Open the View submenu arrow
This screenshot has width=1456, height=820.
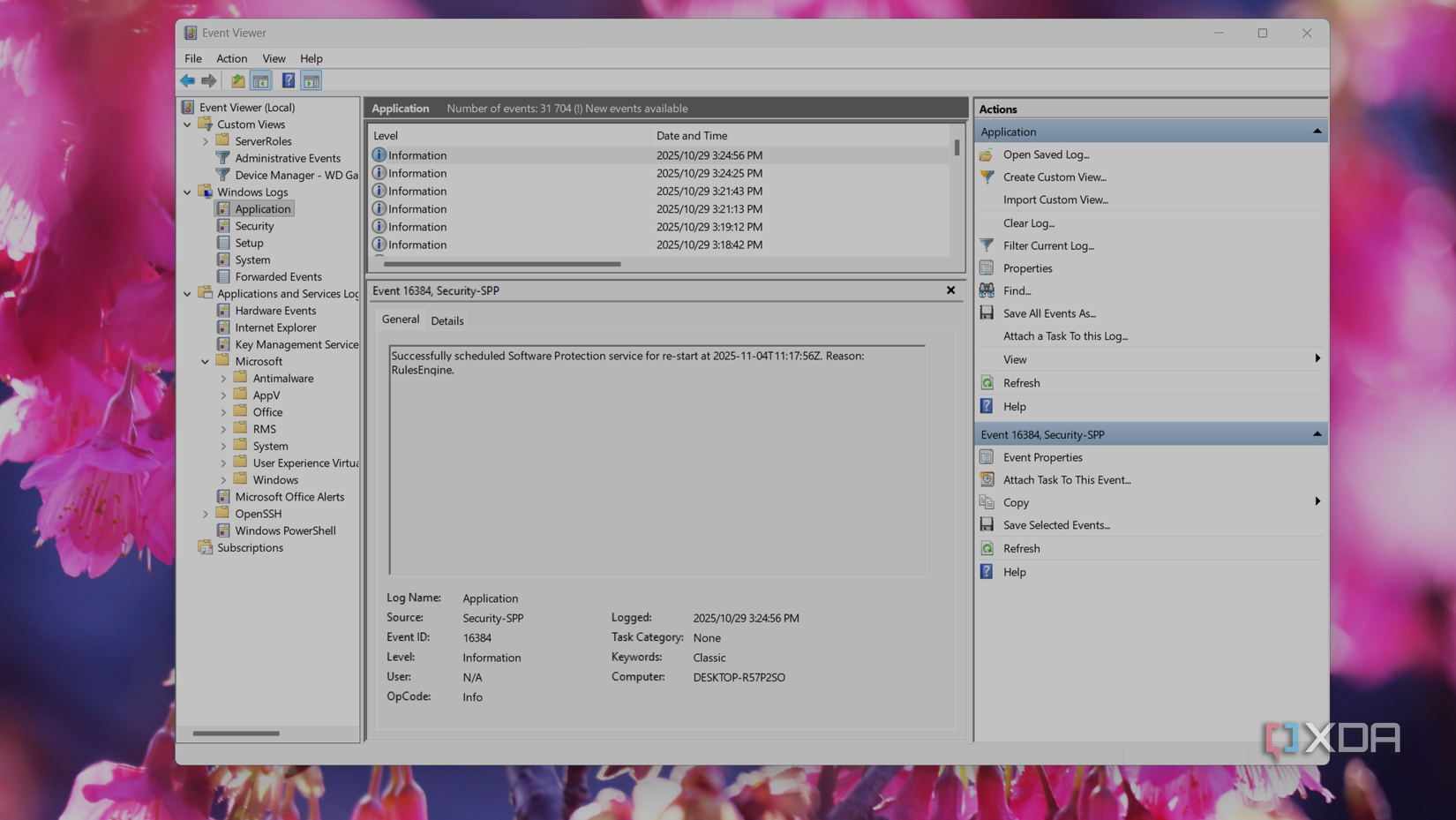tap(1317, 359)
